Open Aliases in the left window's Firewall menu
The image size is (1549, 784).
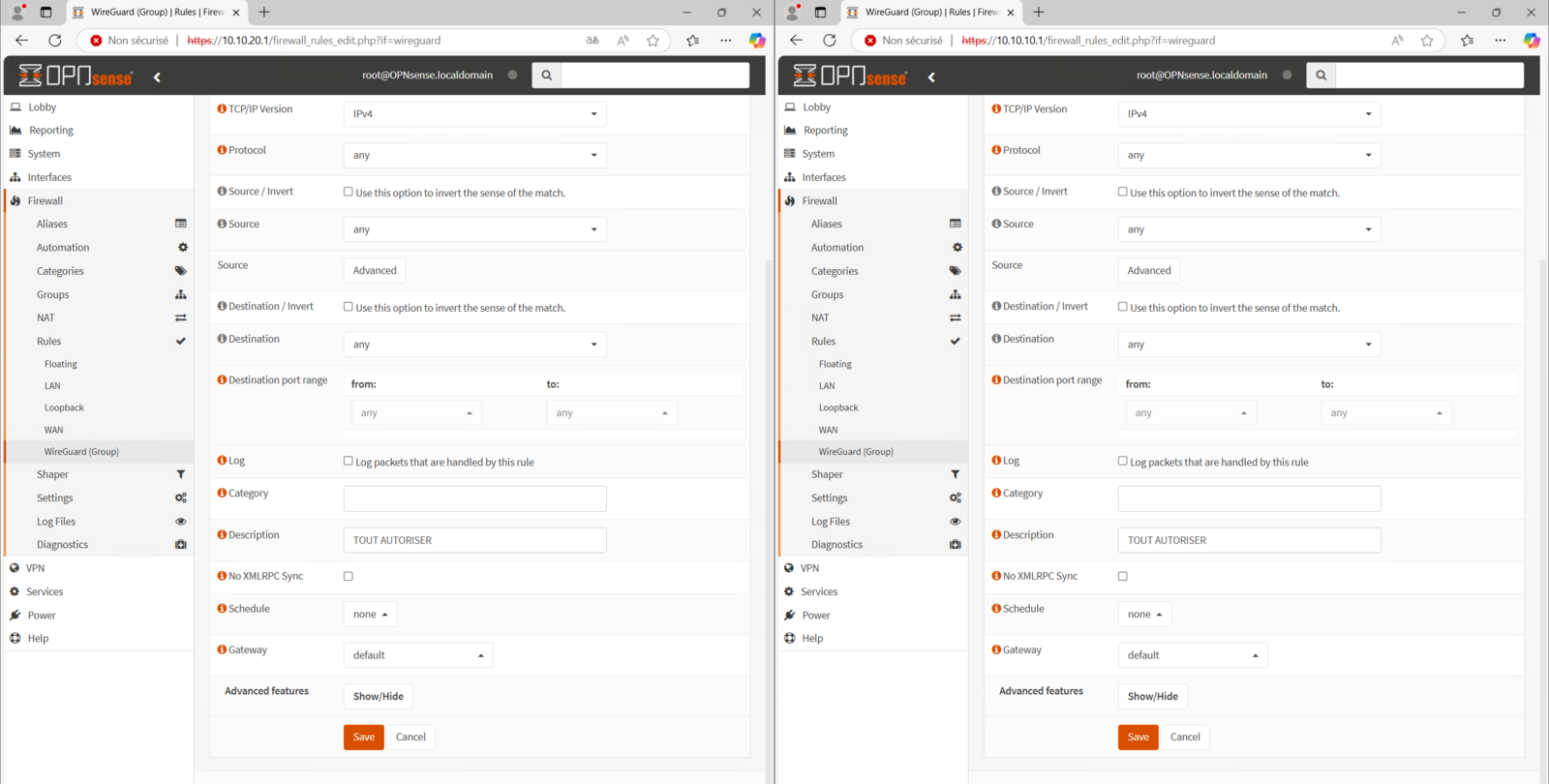(x=52, y=224)
